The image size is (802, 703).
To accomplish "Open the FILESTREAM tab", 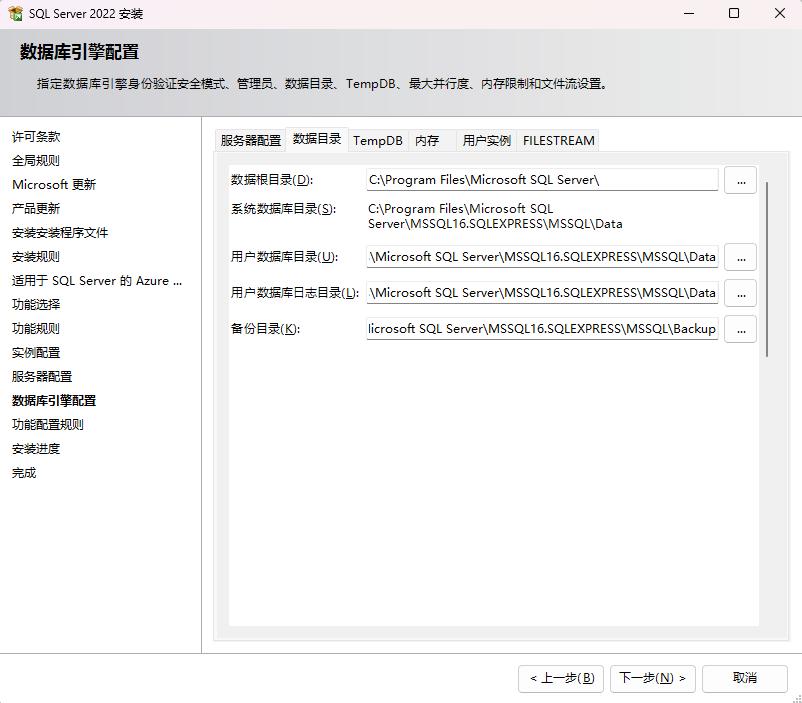I will point(558,141).
